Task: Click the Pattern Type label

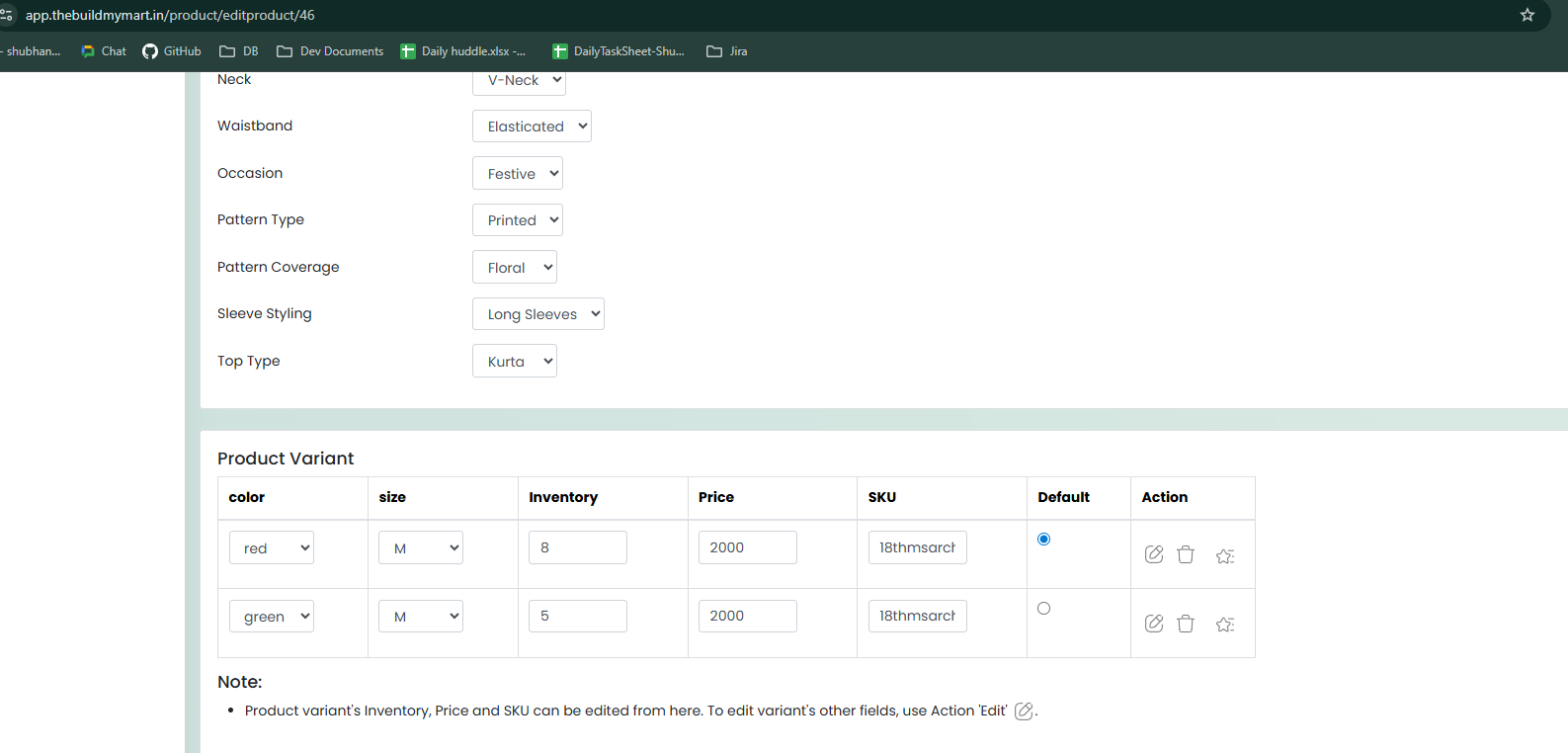Action: click(261, 219)
